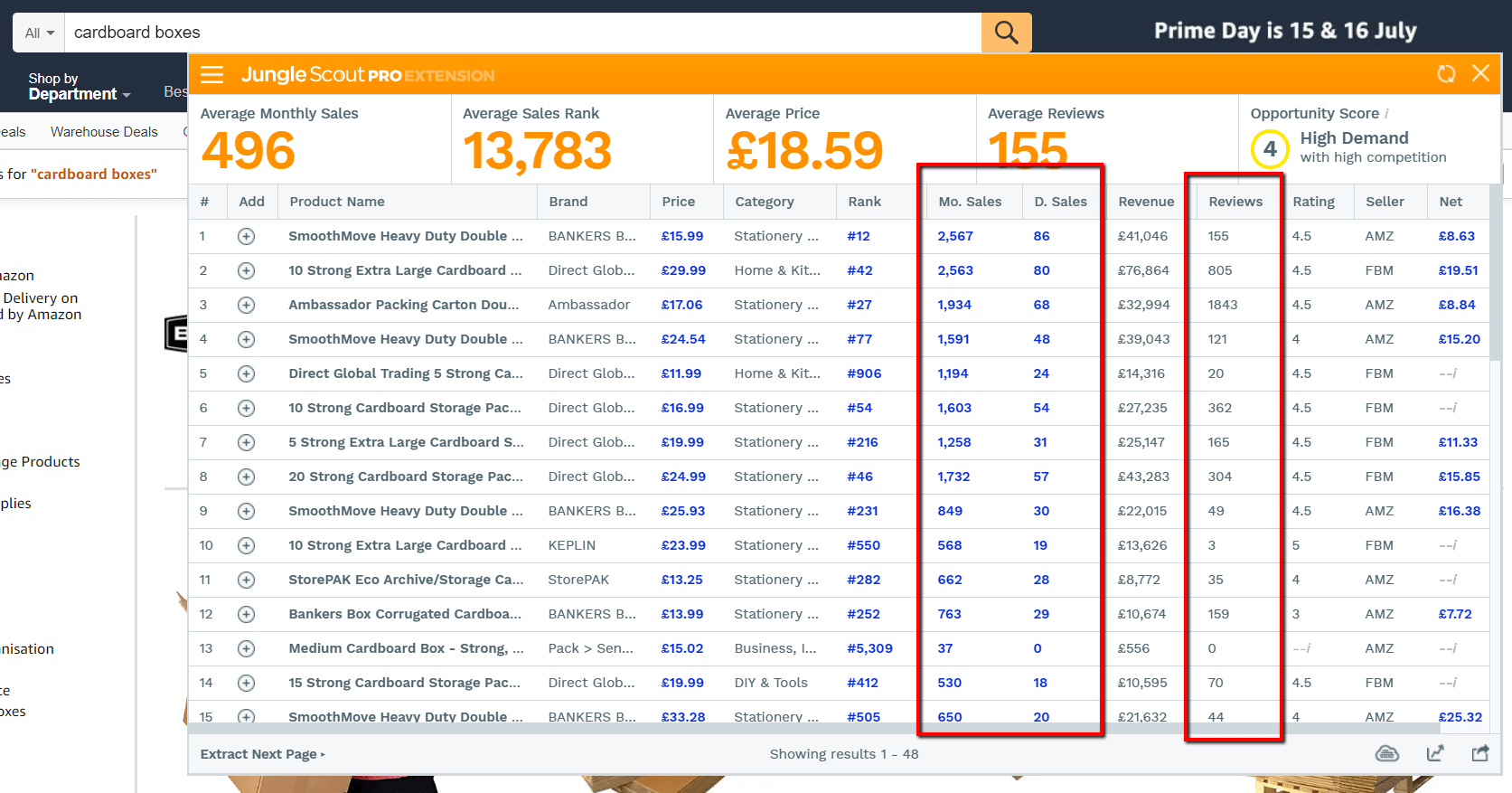Click rank #12 link
The image size is (1512, 793).
[x=859, y=236]
